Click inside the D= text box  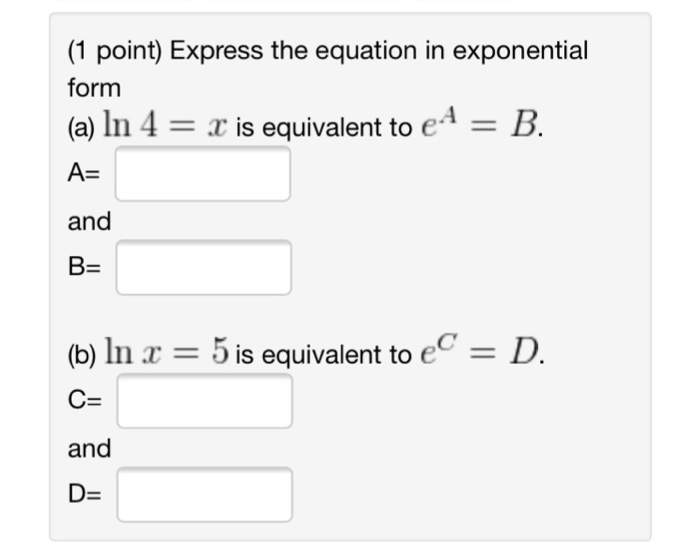click(x=203, y=494)
